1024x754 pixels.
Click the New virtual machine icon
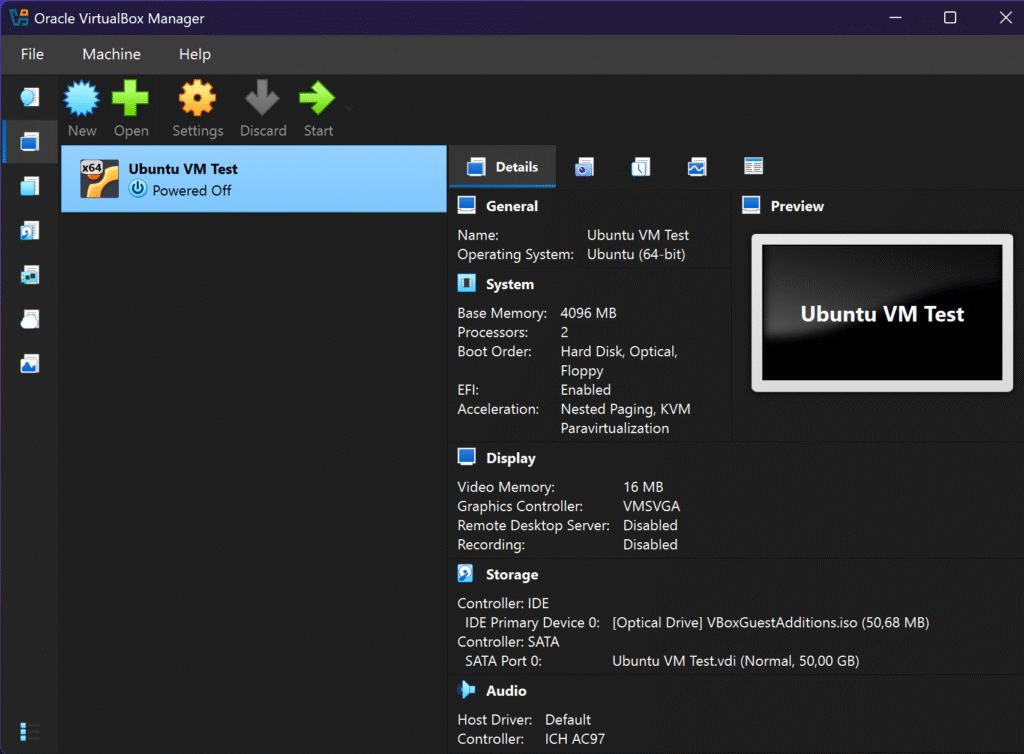click(82, 100)
